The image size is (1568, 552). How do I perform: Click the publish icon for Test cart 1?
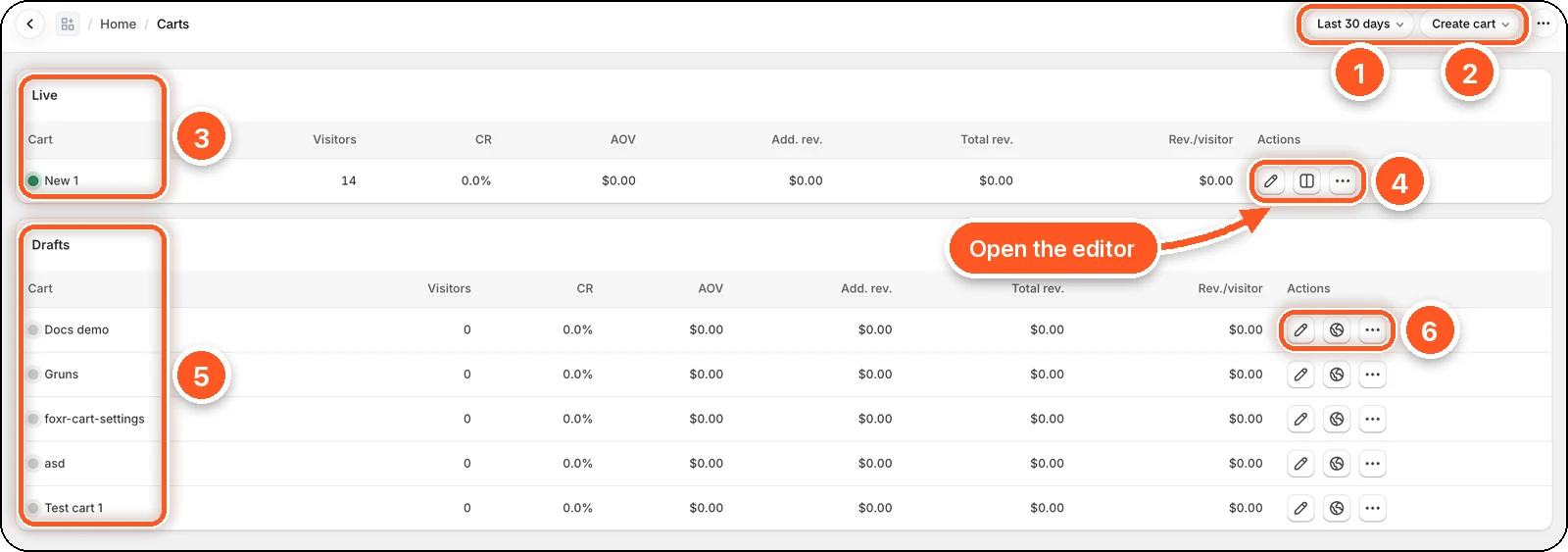[1337, 508]
